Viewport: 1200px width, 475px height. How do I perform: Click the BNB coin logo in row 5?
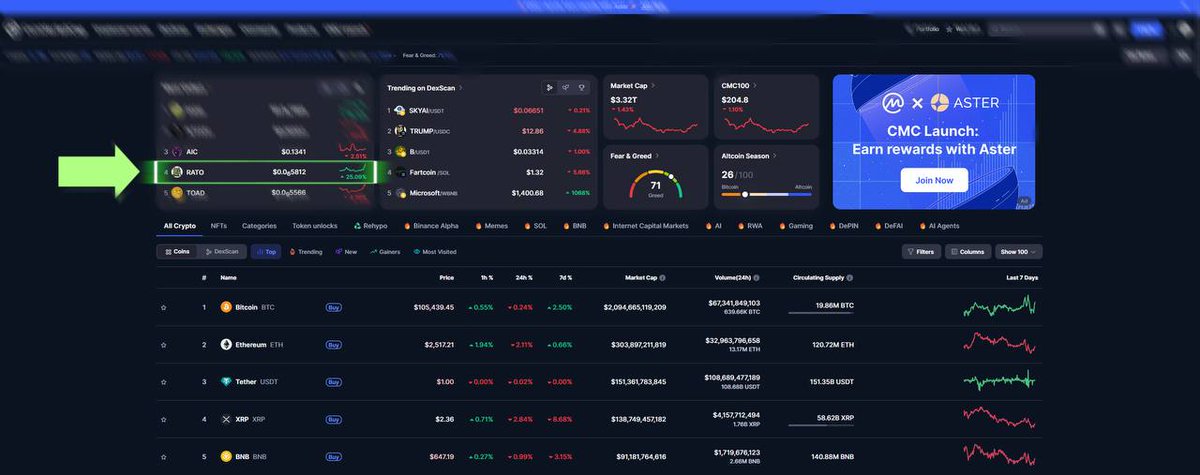coord(226,457)
